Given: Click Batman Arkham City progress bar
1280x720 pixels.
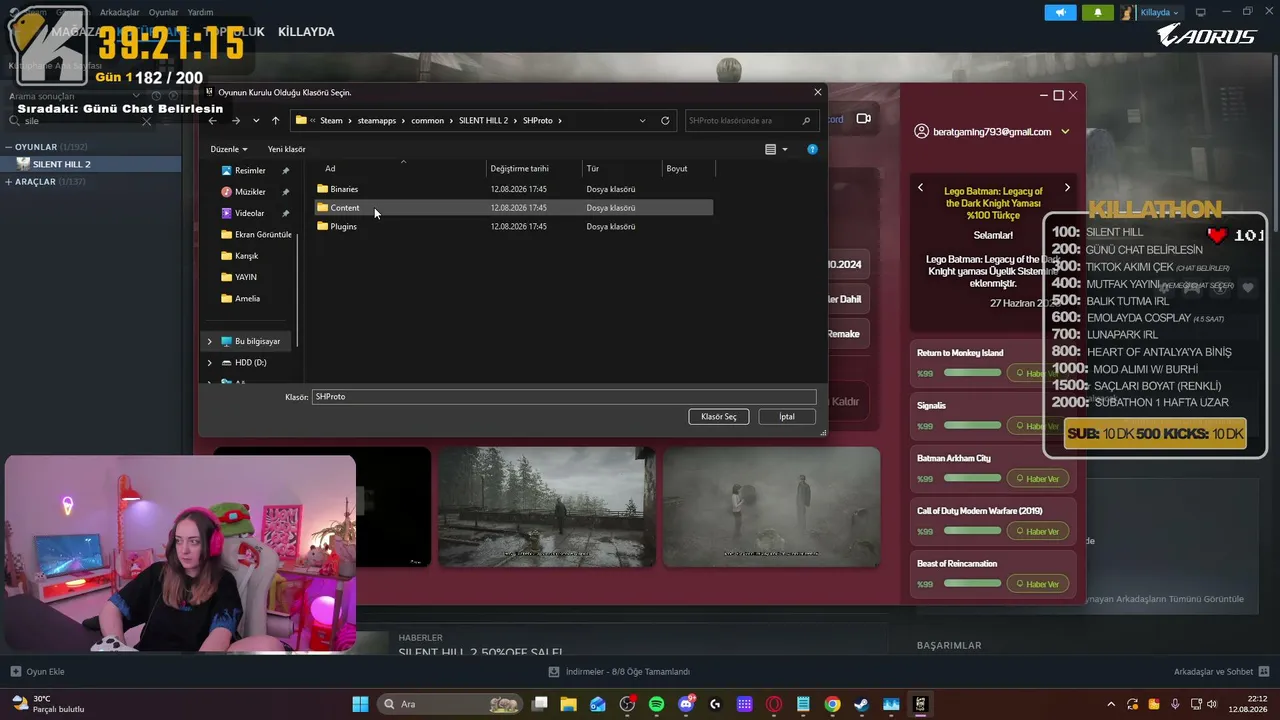Looking at the screenshot, I should click(972, 479).
